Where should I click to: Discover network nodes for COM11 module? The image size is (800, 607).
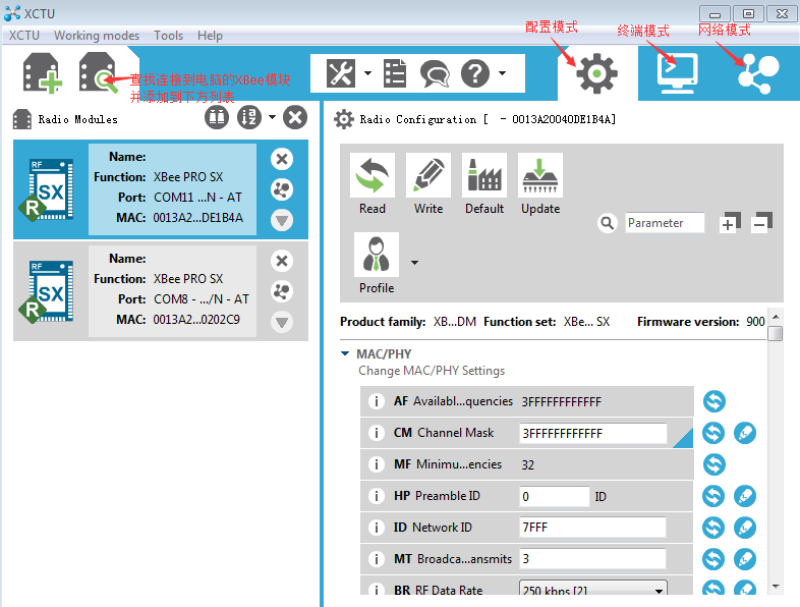(282, 189)
